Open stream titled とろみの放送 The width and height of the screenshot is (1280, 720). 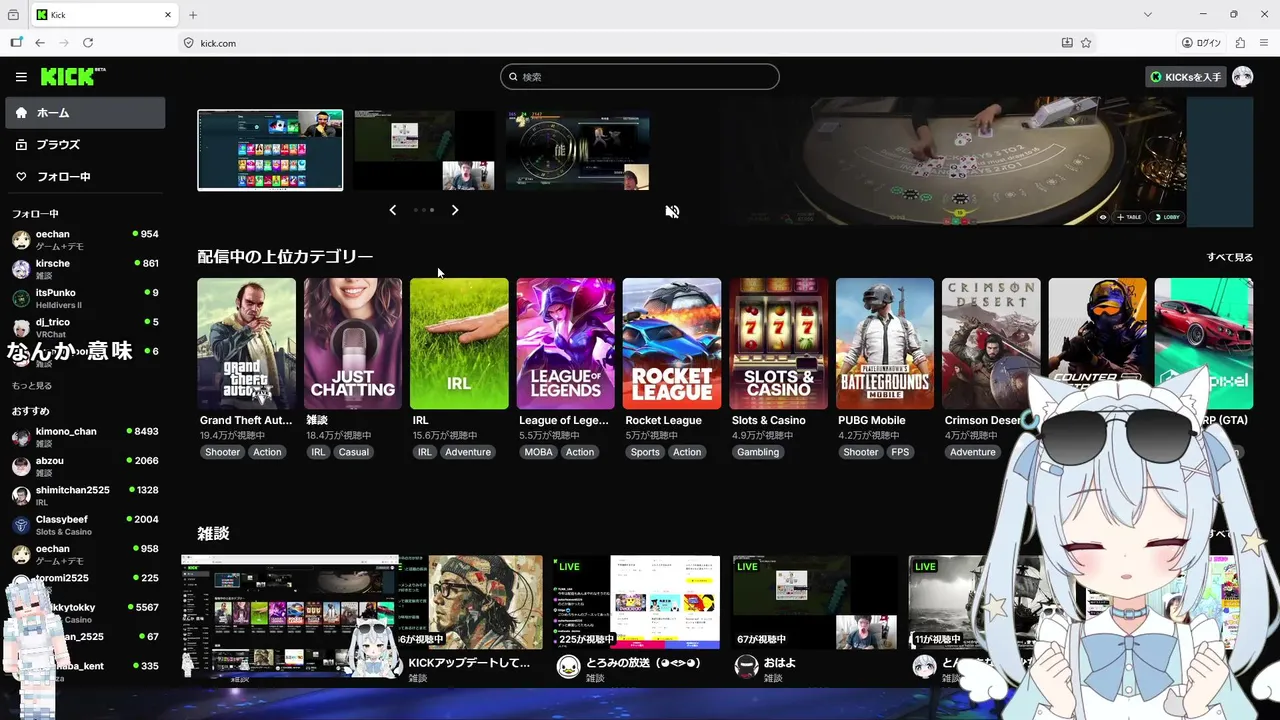coord(643,663)
